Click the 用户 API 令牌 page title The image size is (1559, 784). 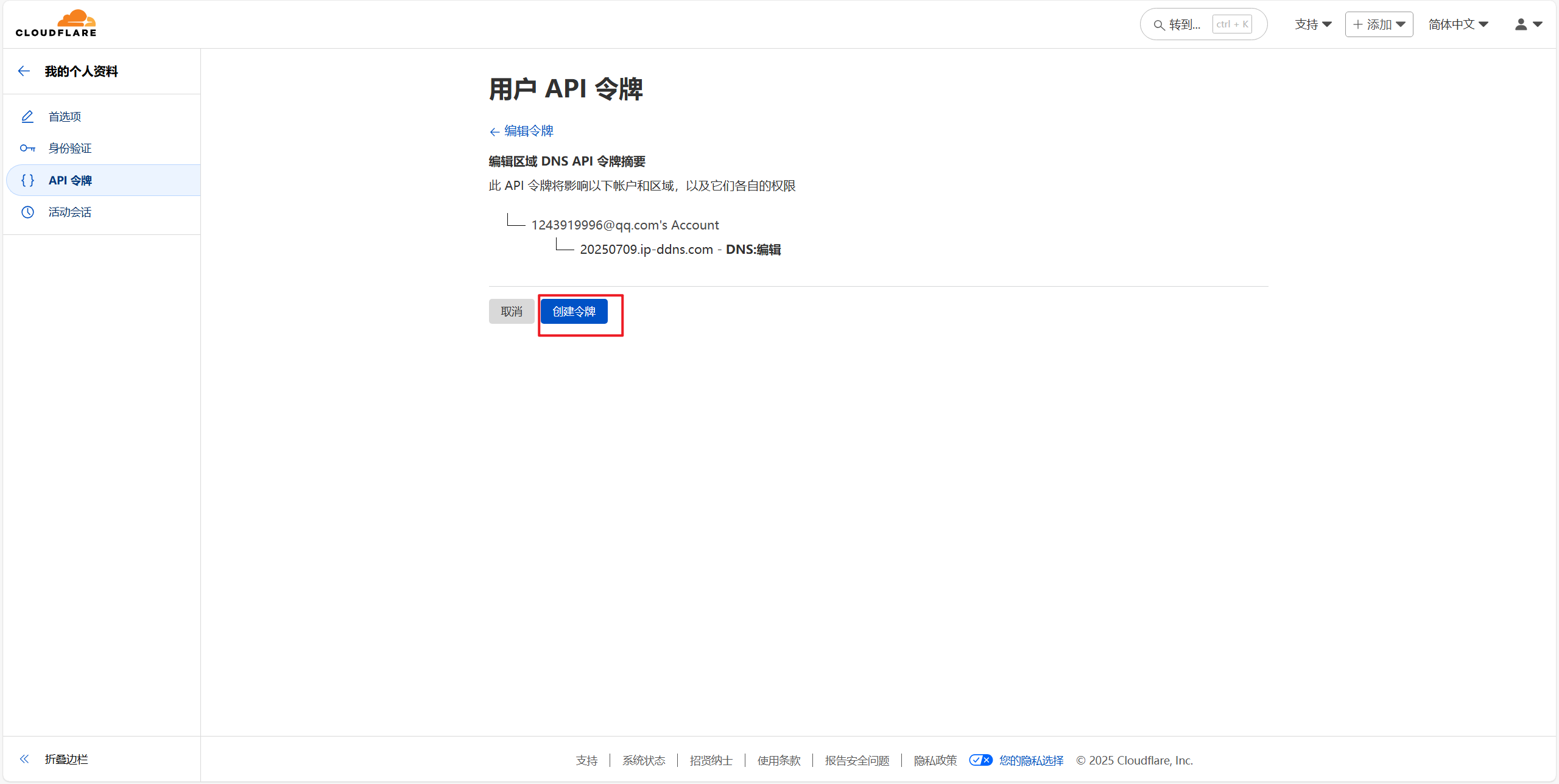(566, 89)
